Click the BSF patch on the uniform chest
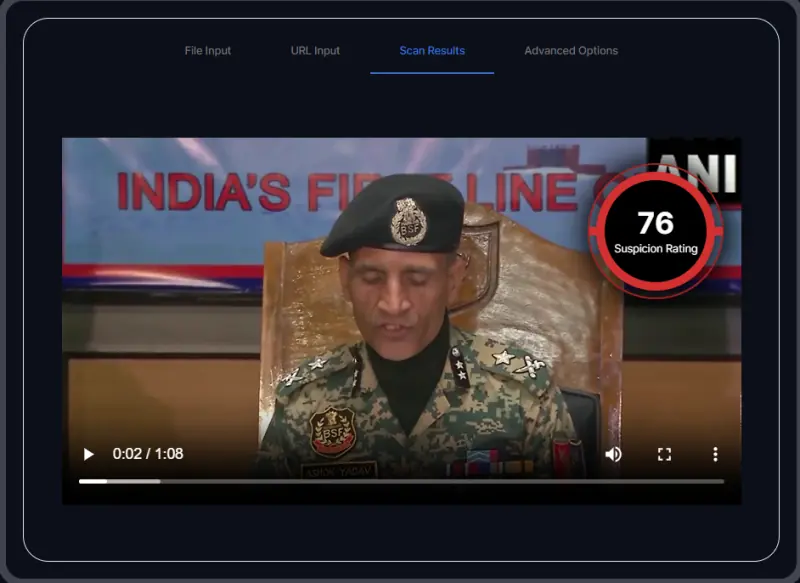The image size is (800, 583). 332,431
